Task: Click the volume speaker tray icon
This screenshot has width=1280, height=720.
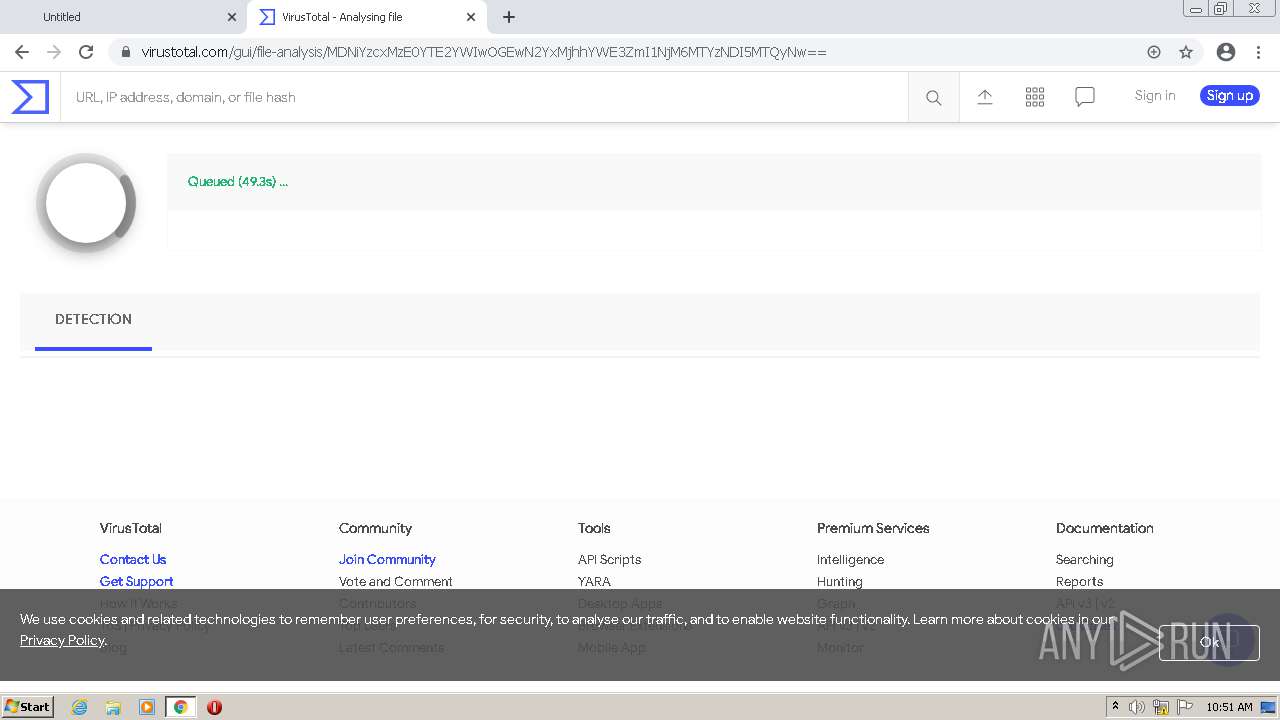Action: click(x=1137, y=707)
